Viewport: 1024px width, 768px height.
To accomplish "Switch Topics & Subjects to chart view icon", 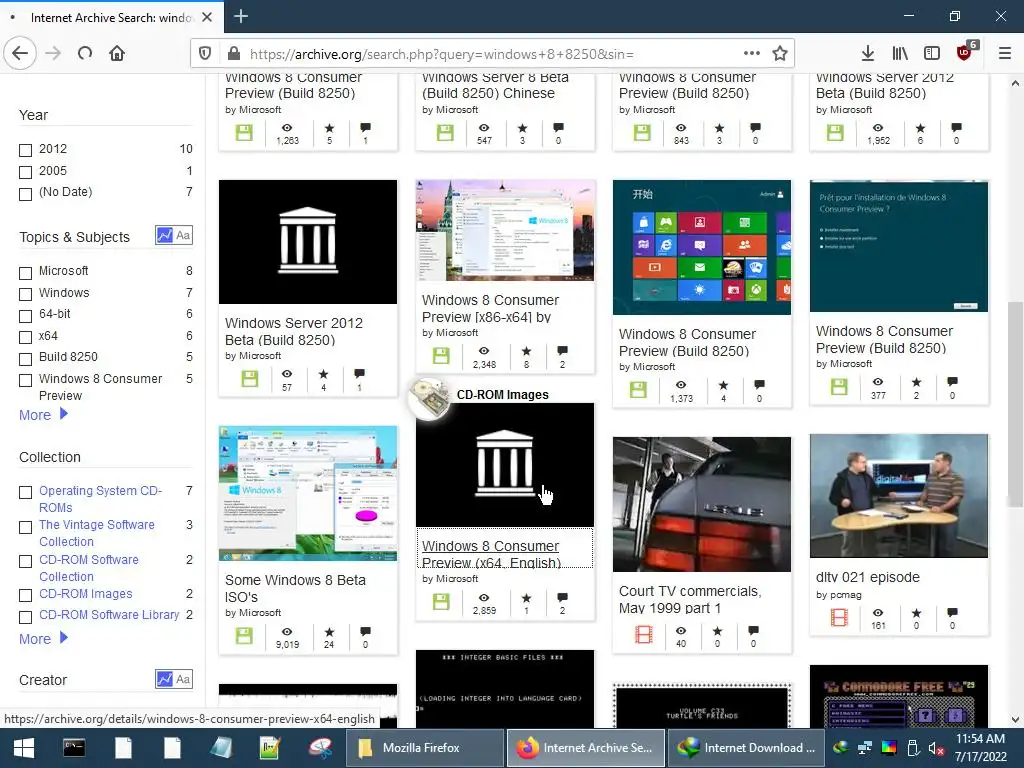I will 165,235.
